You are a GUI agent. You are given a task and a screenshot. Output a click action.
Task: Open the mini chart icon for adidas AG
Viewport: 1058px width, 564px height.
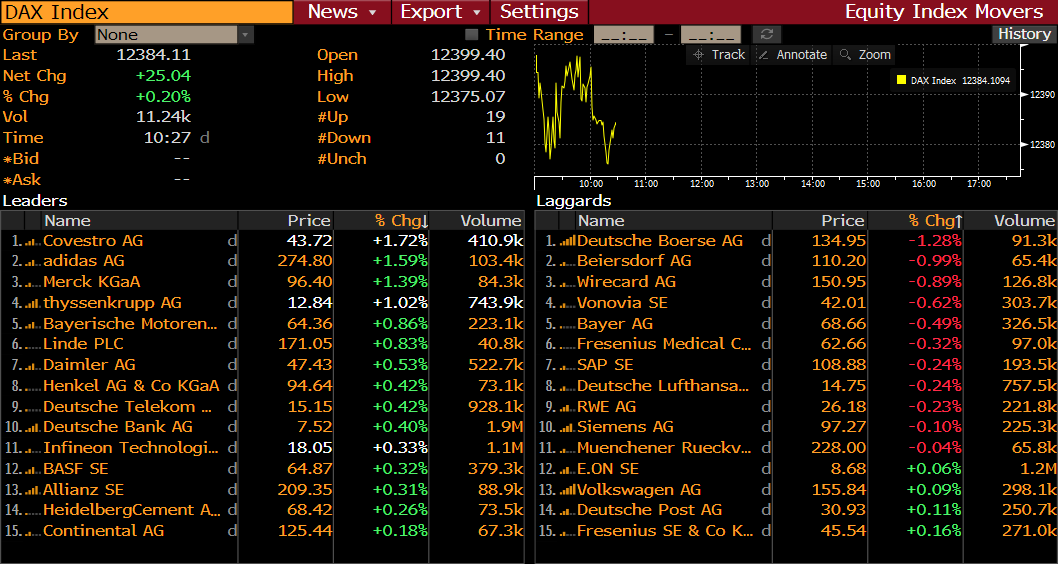click(x=33, y=262)
